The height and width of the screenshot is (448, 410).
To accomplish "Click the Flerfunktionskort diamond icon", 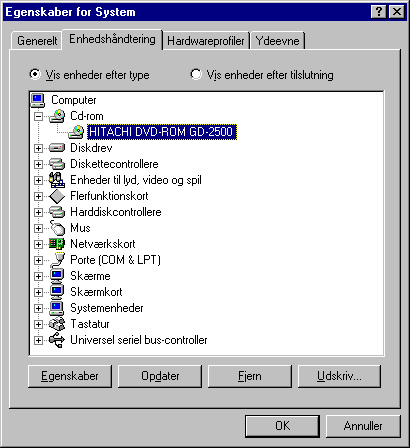I will 57,196.
